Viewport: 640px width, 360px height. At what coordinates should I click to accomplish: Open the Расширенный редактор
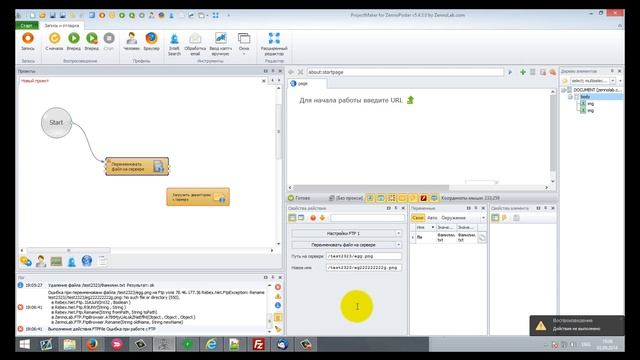(274, 44)
